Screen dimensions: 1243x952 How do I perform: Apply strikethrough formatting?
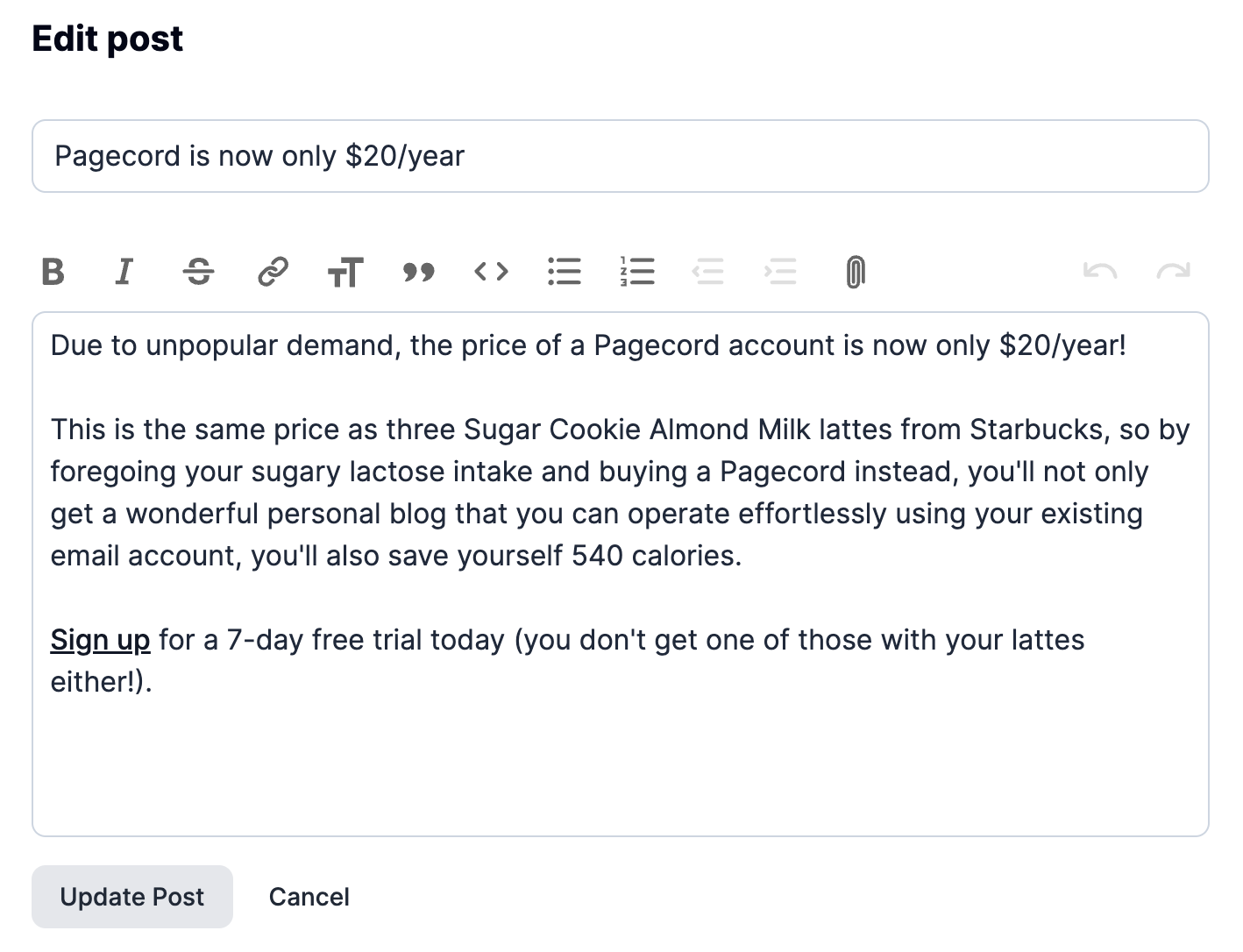coord(199,272)
